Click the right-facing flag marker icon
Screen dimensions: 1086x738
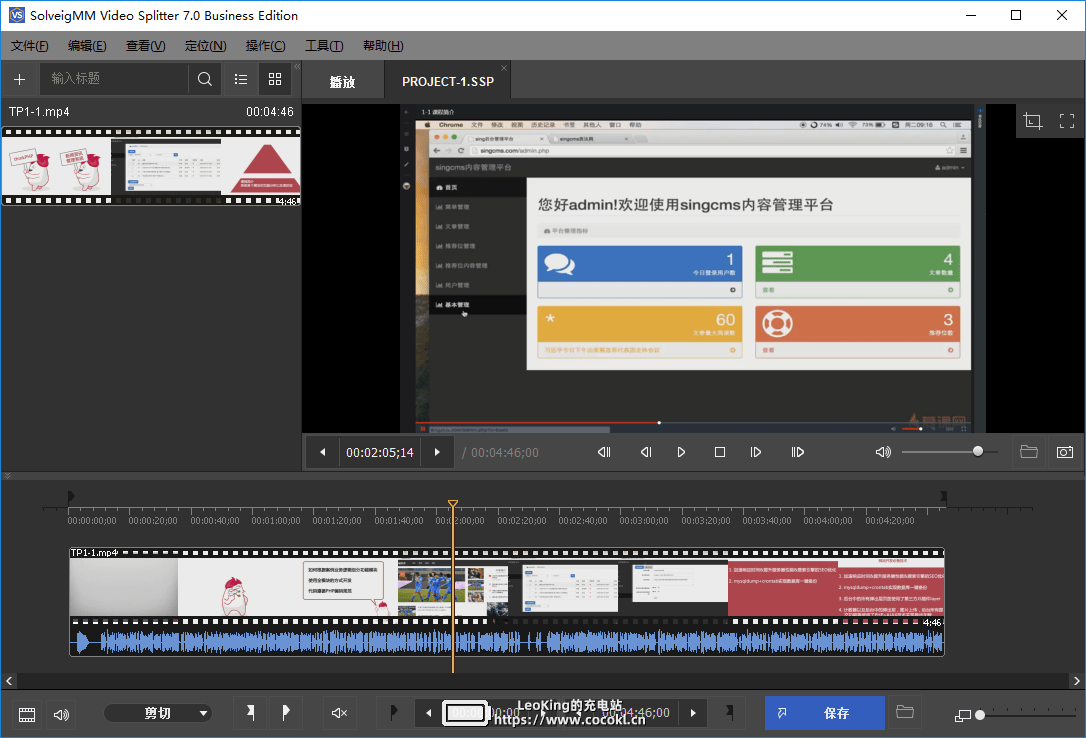pos(285,712)
